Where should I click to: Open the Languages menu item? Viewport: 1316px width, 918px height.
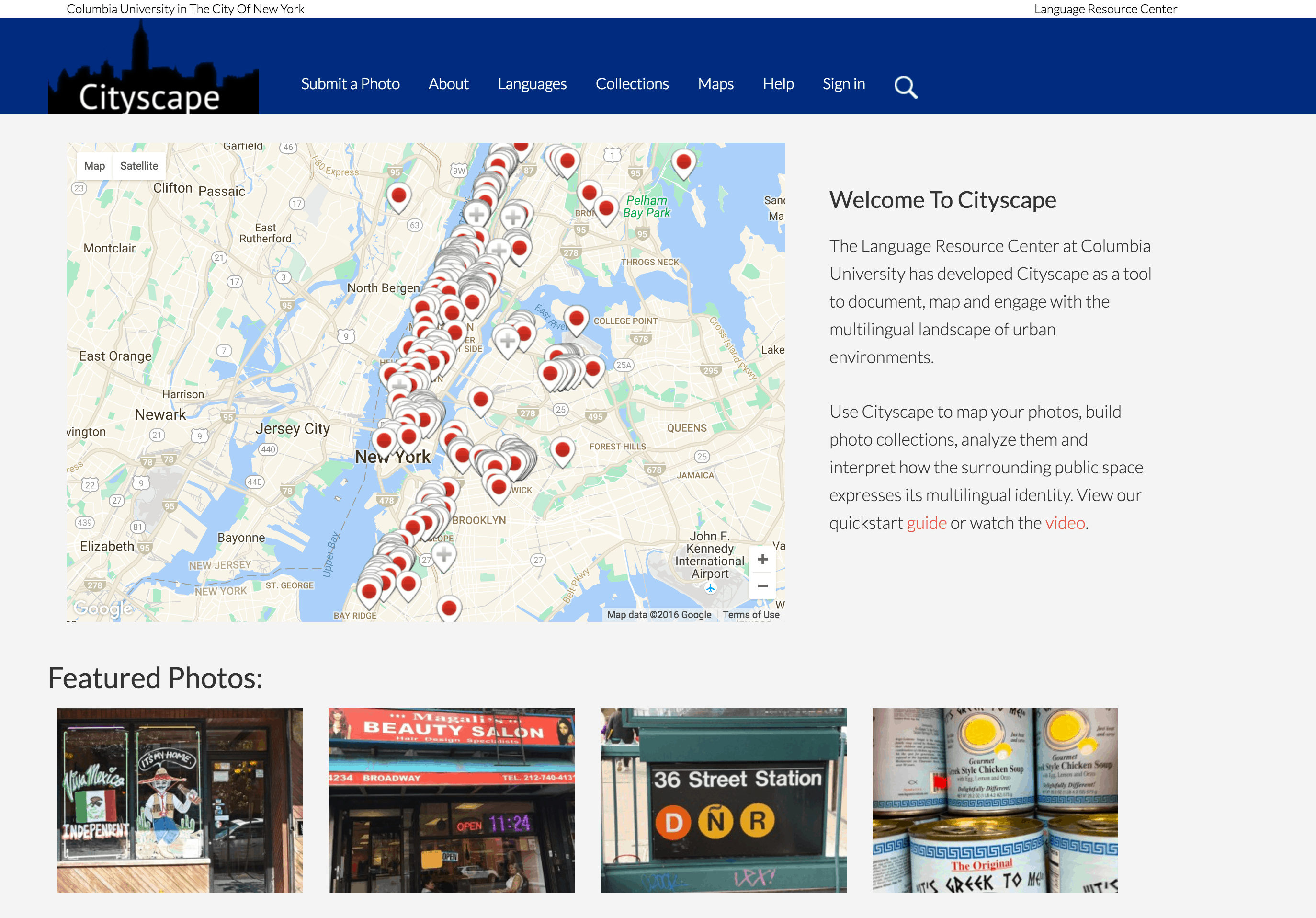click(532, 84)
